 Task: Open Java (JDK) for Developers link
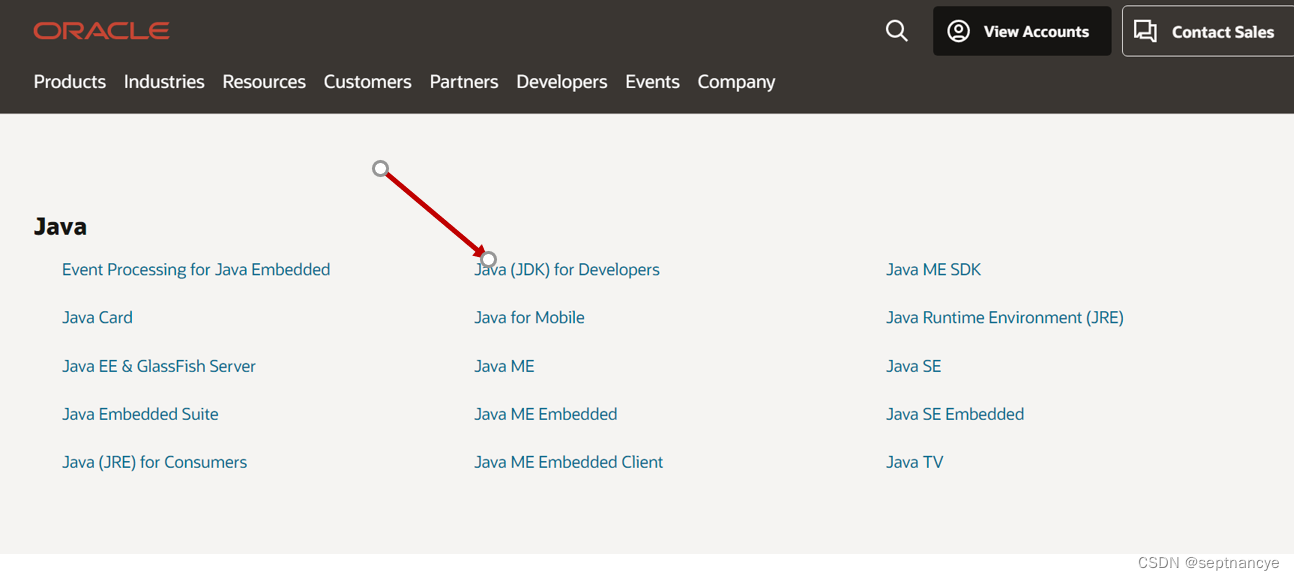coord(567,269)
